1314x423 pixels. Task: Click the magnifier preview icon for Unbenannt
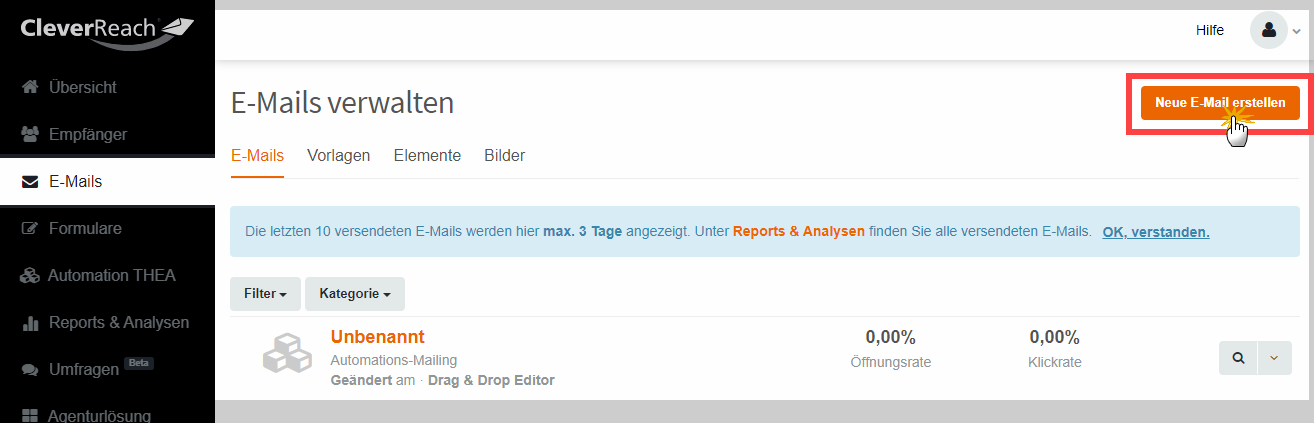click(x=1238, y=358)
